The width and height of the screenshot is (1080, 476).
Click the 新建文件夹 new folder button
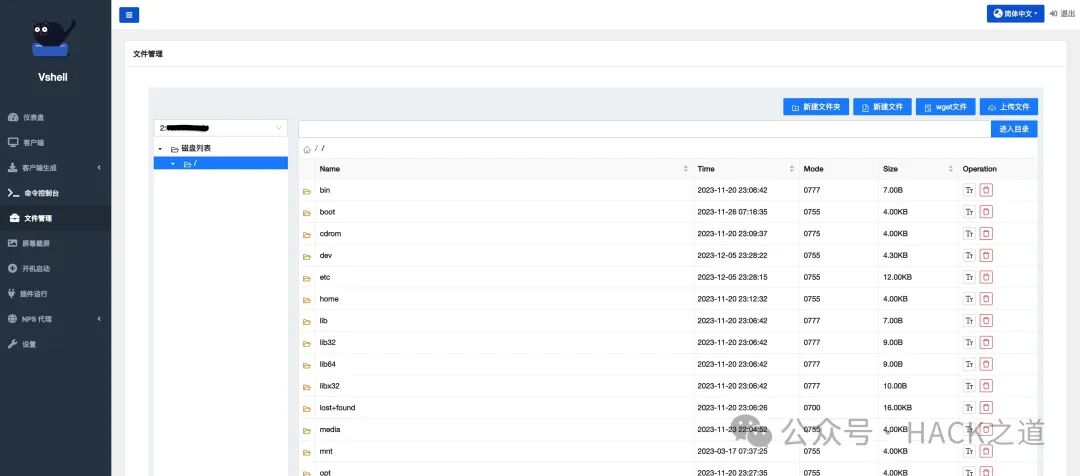[816, 107]
